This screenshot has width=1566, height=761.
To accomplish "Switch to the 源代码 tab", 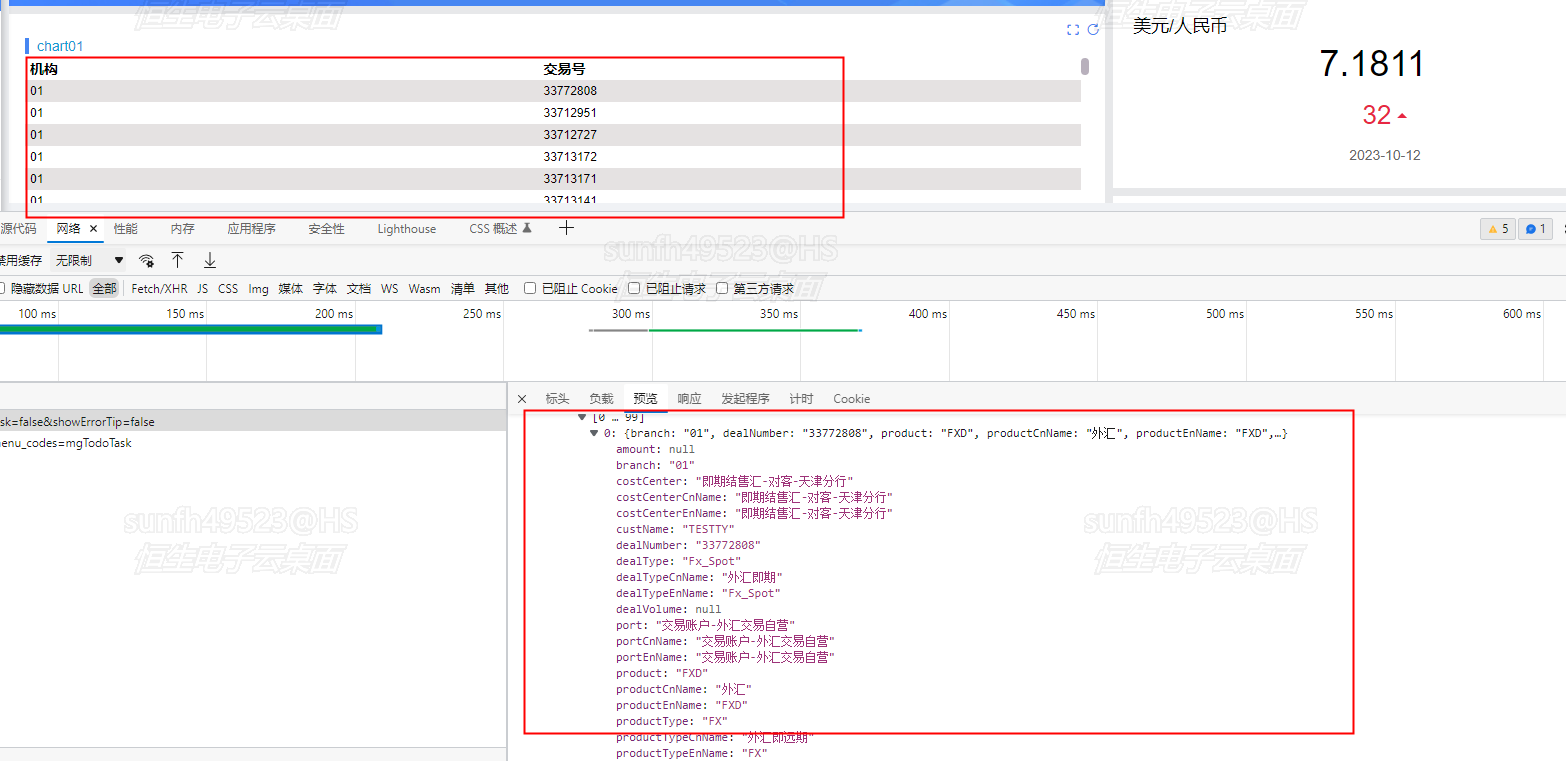I will pos(17,229).
